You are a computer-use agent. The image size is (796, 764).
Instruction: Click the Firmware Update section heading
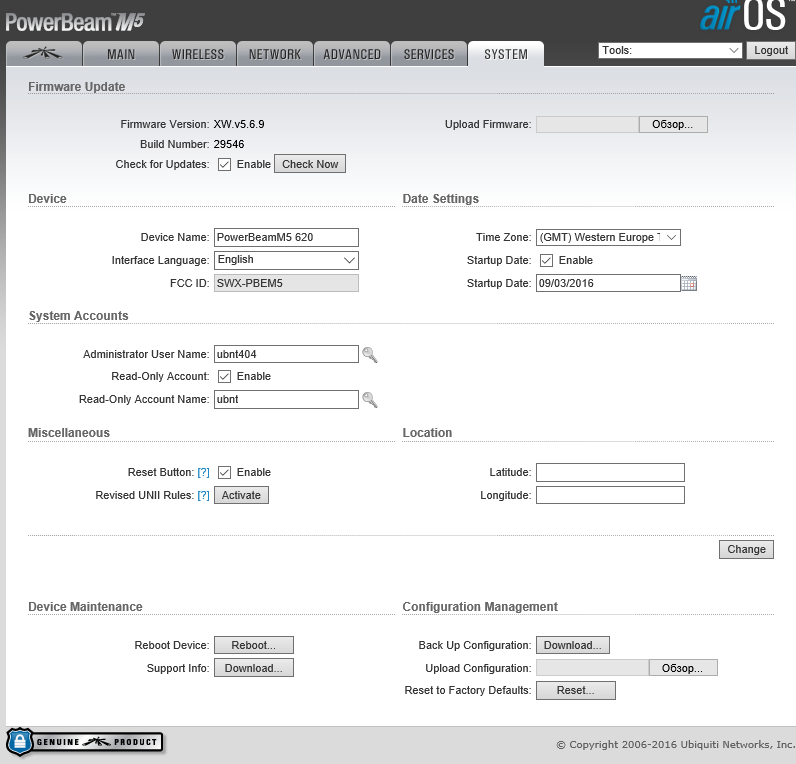[77, 87]
